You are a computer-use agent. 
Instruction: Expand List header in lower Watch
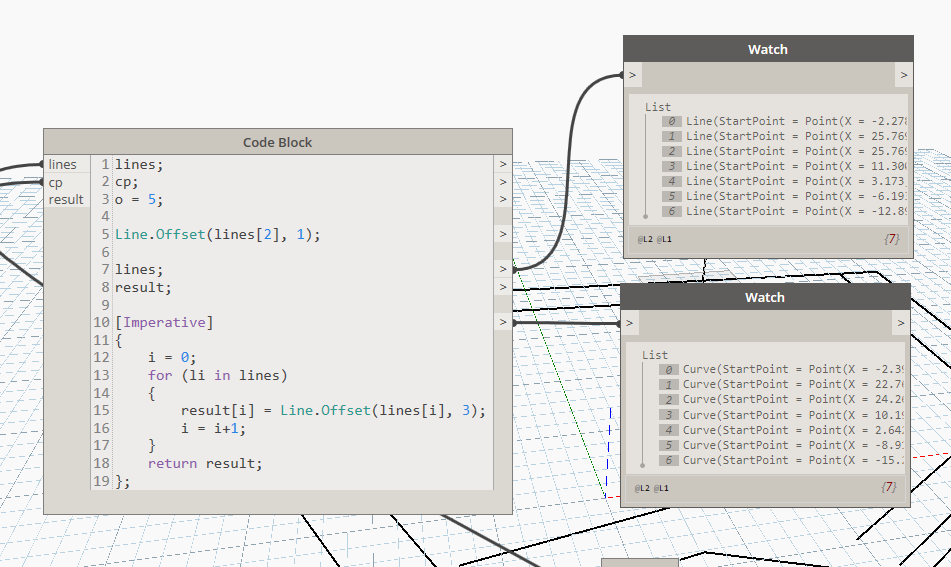pos(654,355)
